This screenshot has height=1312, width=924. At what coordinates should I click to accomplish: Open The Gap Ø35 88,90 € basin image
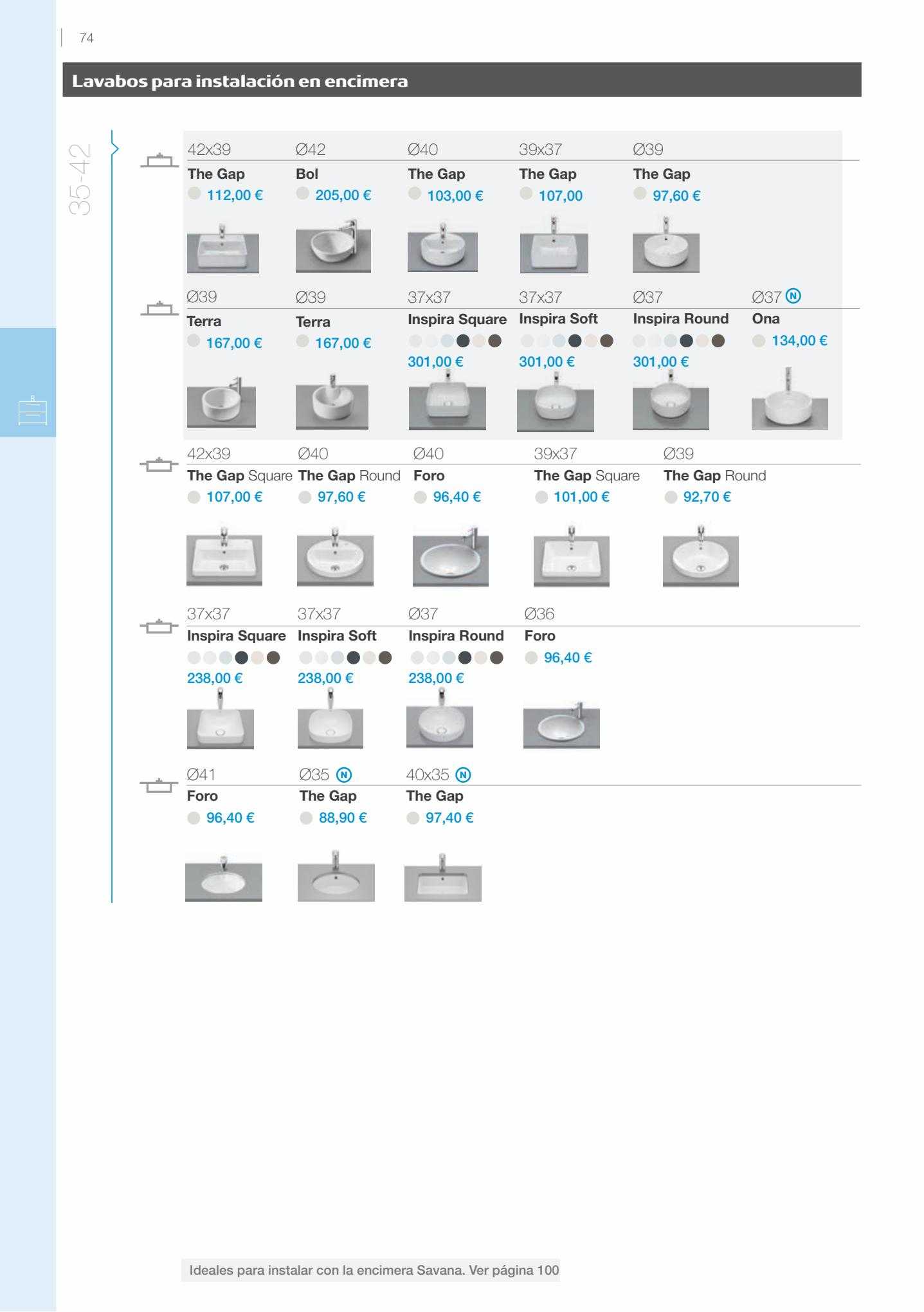336,876
